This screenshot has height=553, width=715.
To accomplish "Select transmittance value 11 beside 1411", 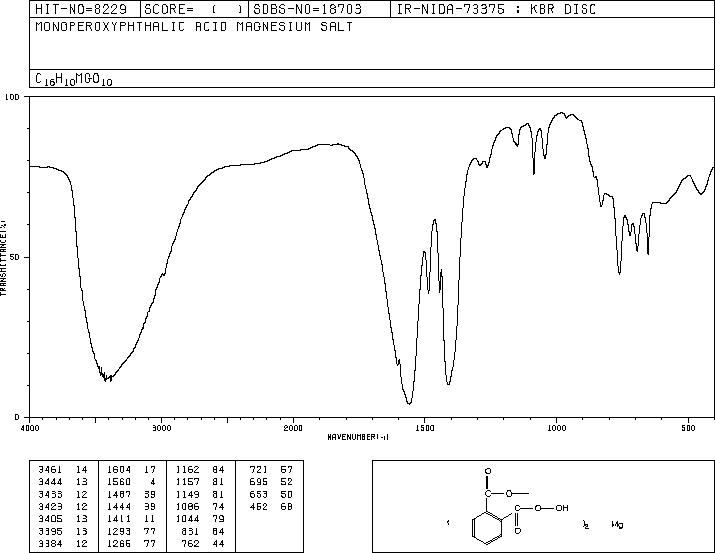I will click(150, 519).
